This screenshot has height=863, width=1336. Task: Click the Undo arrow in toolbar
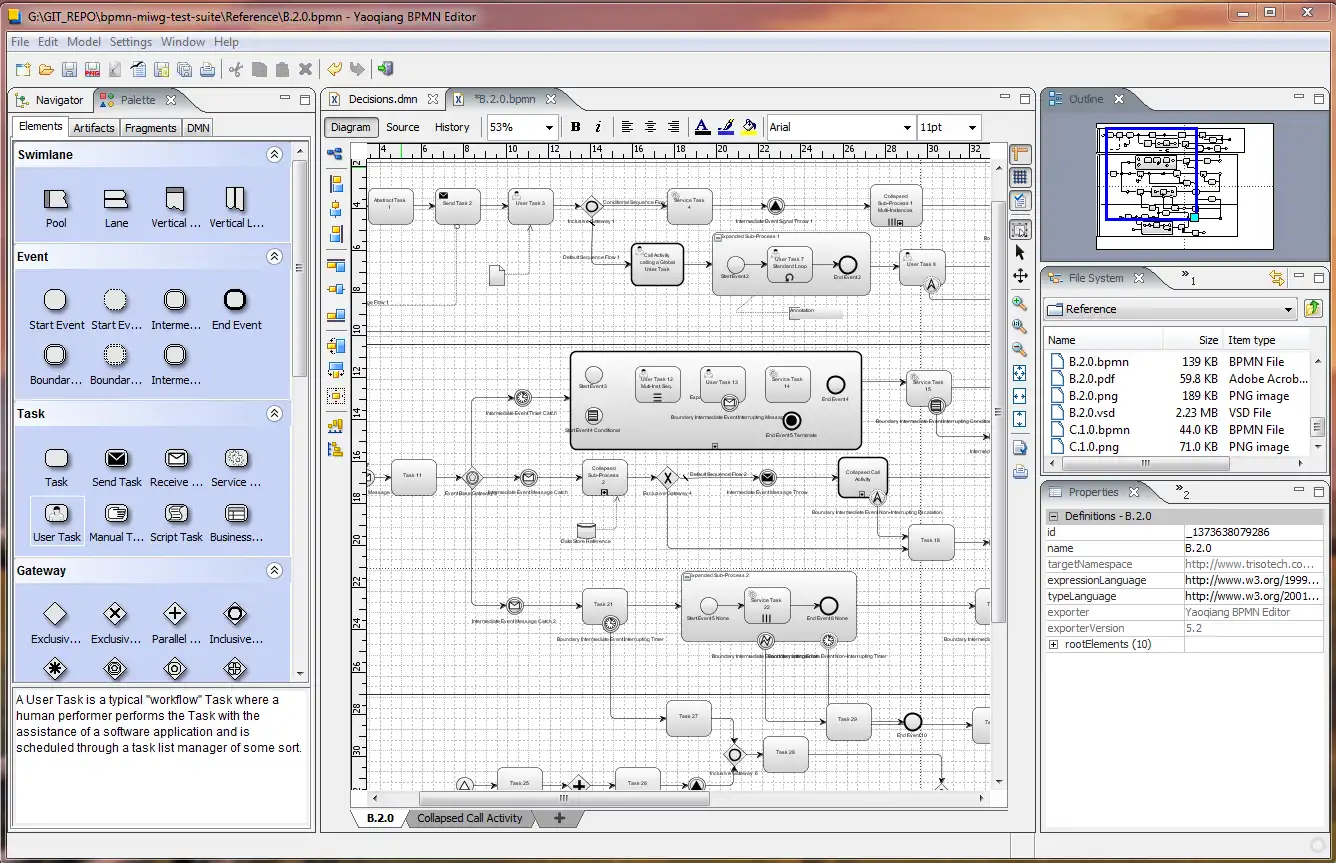coord(334,69)
